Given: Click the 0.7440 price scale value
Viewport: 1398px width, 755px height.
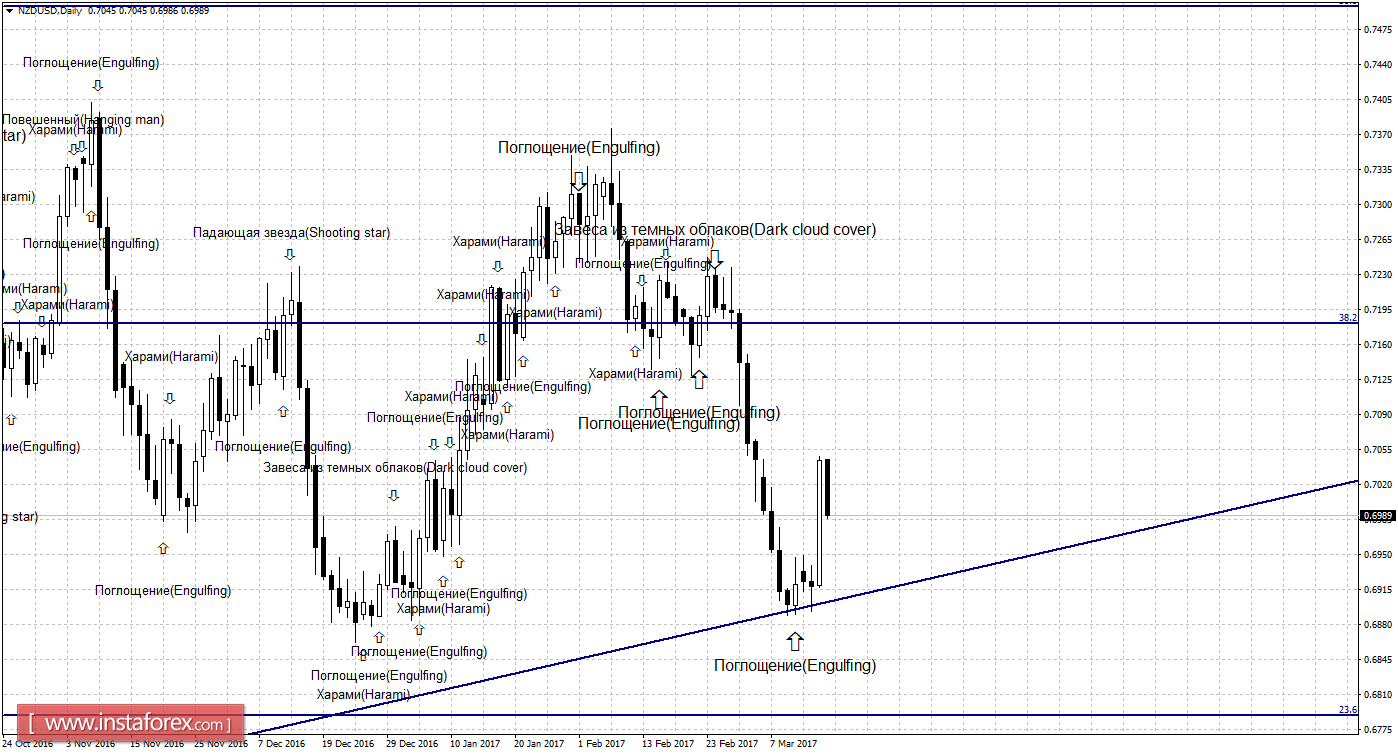Looking at the screenshot, I should (1379, 64).
